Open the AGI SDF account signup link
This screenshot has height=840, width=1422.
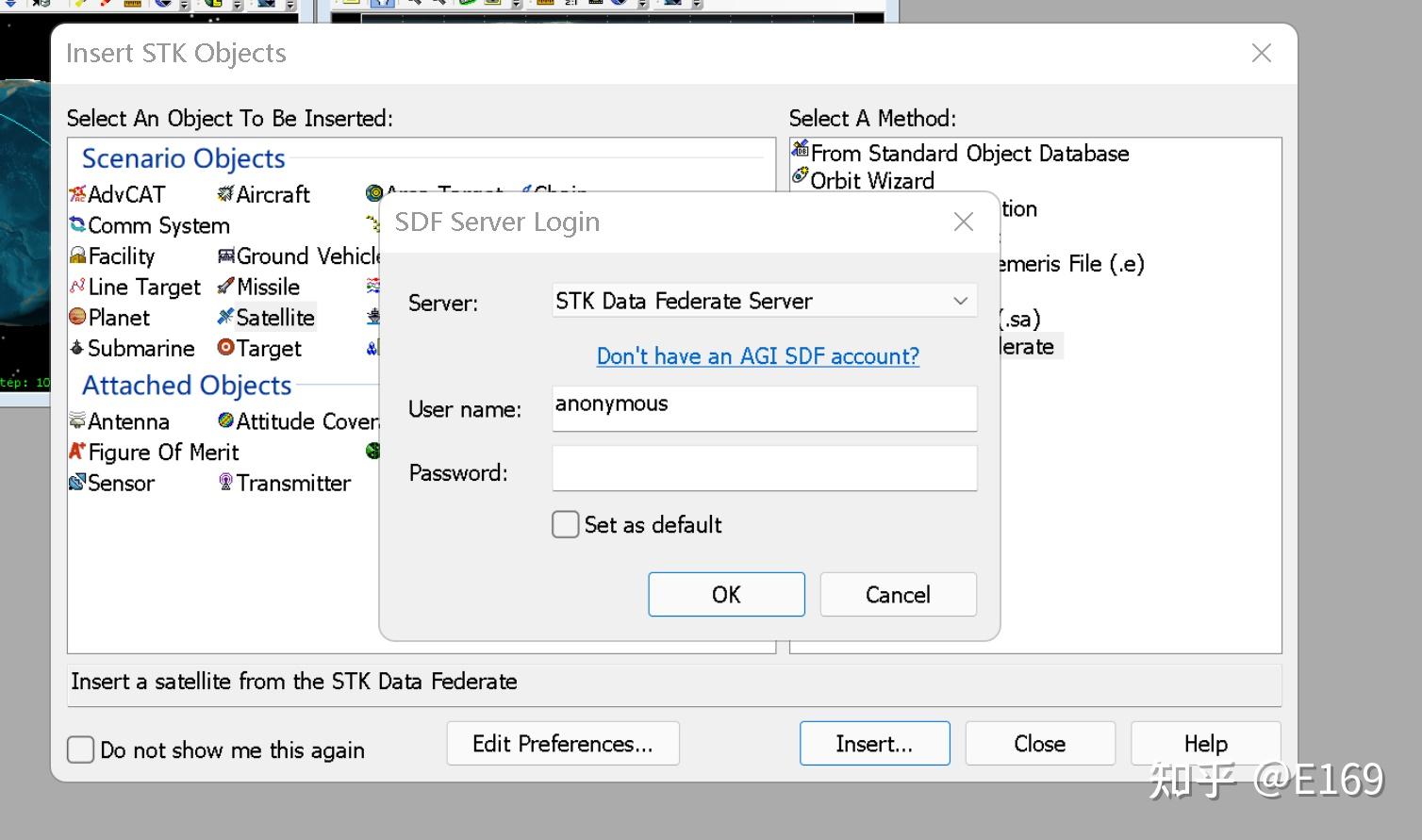(757, 356)
